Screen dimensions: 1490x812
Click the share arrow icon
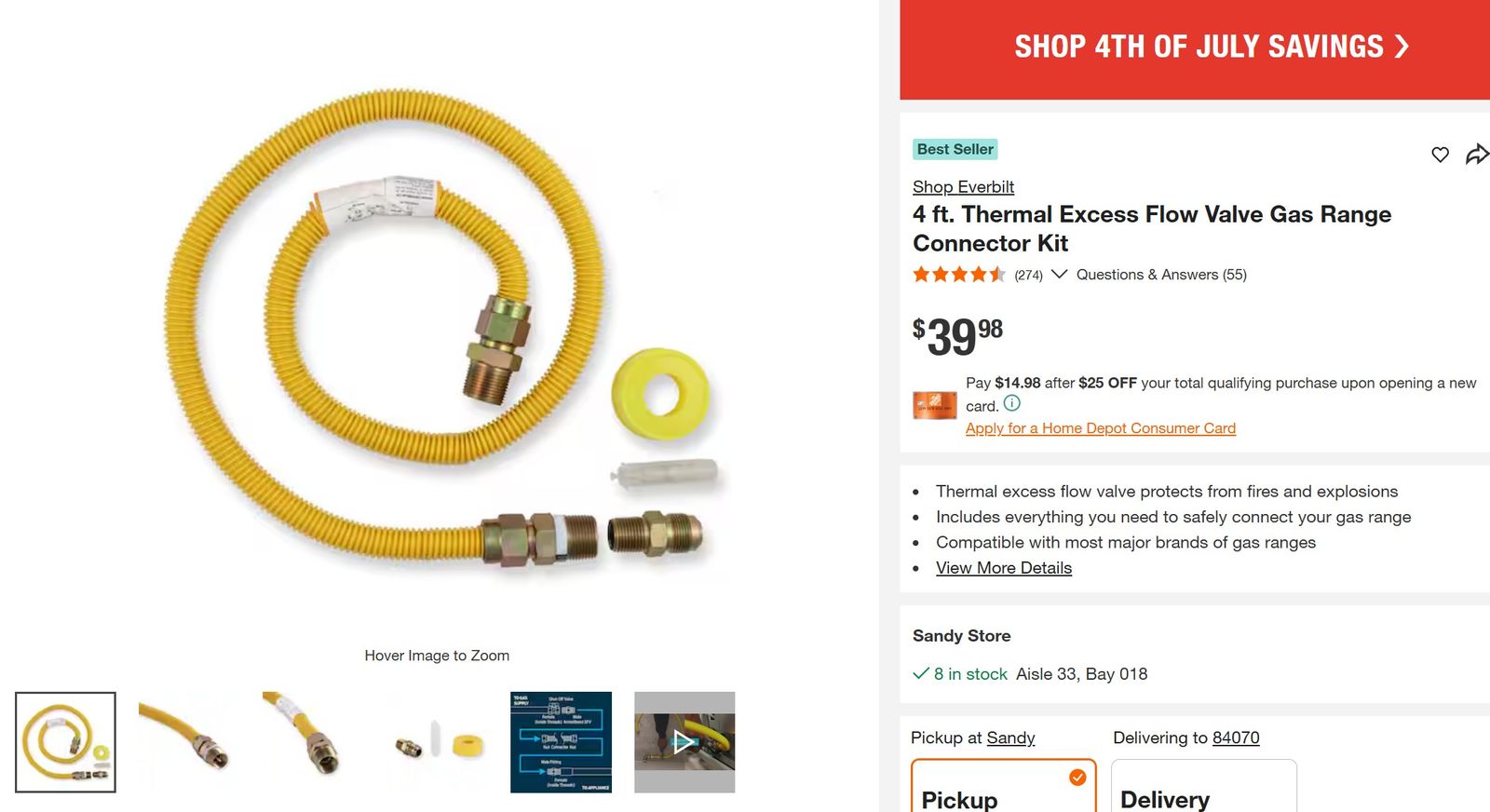click(x=1477, y=154)
